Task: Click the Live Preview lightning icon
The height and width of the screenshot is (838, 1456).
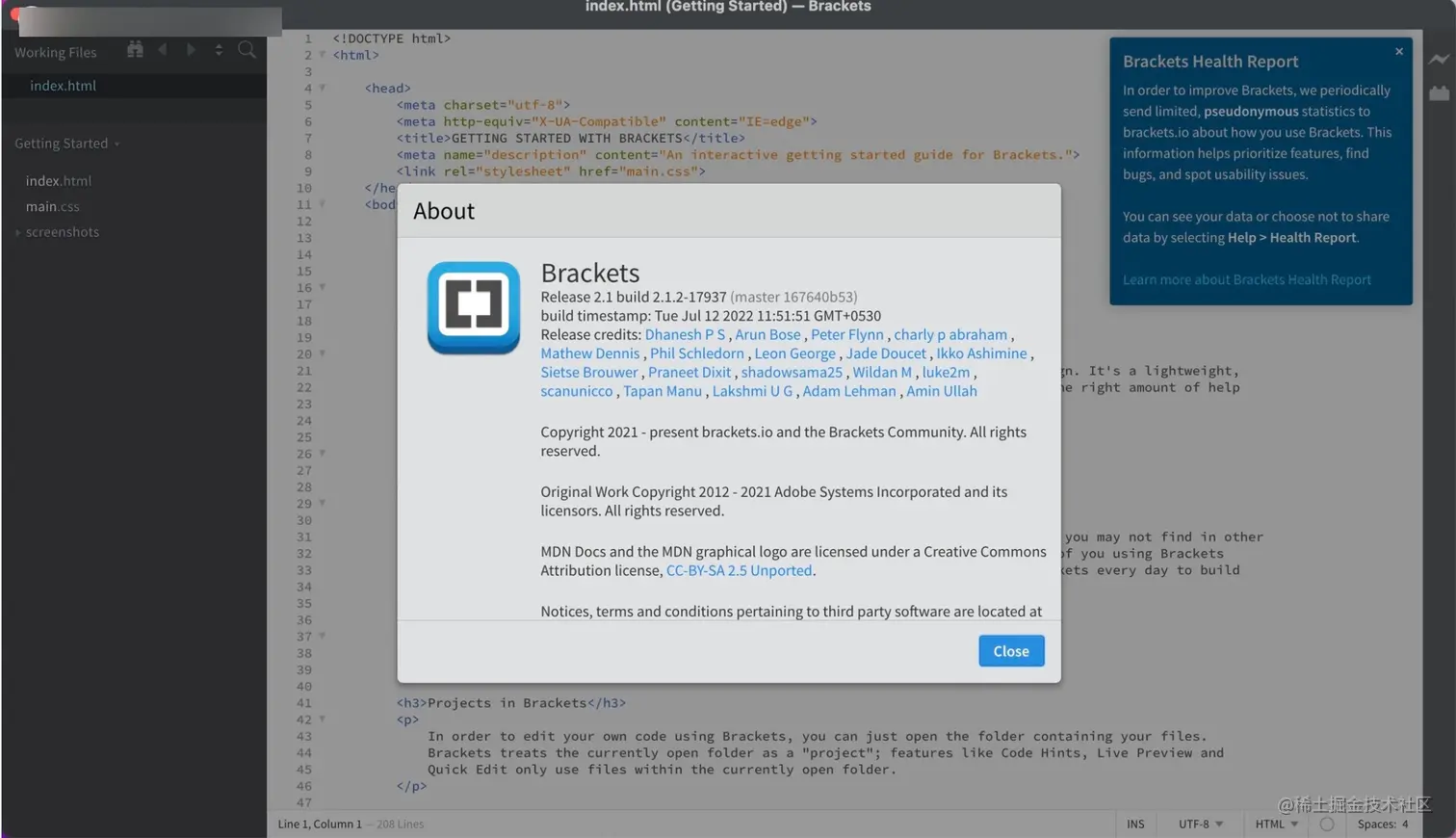Action: (1439, 60)
